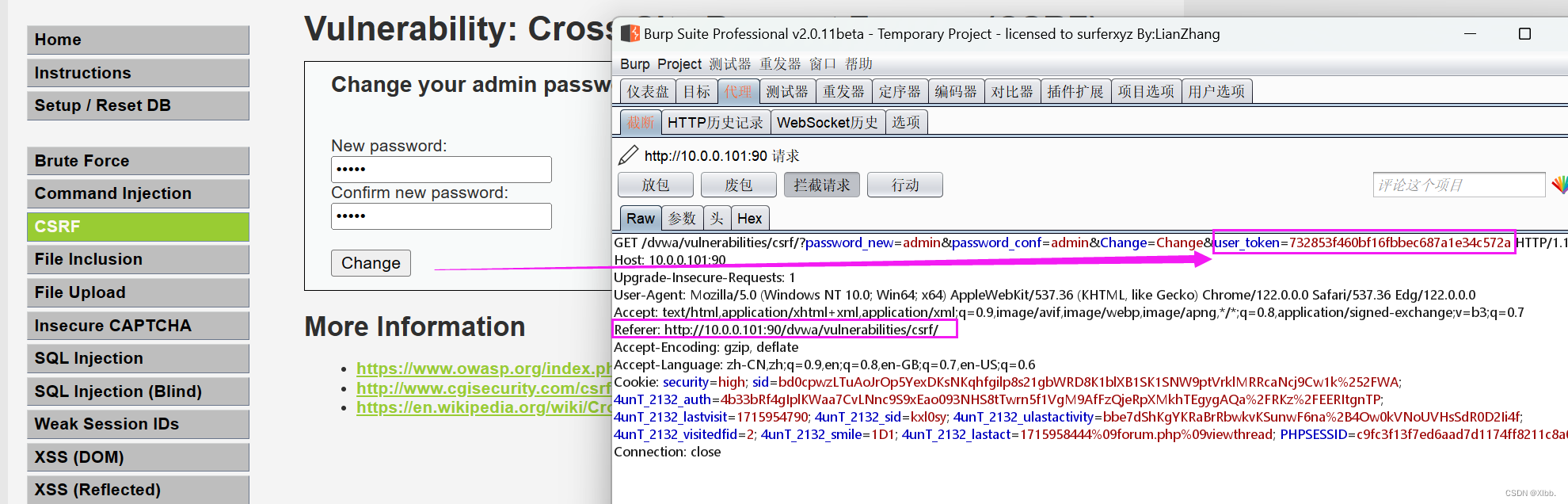Switch to the 项目选项 tab
This screenshot has height=504, width=1568.
click(x=1146, y=92)
